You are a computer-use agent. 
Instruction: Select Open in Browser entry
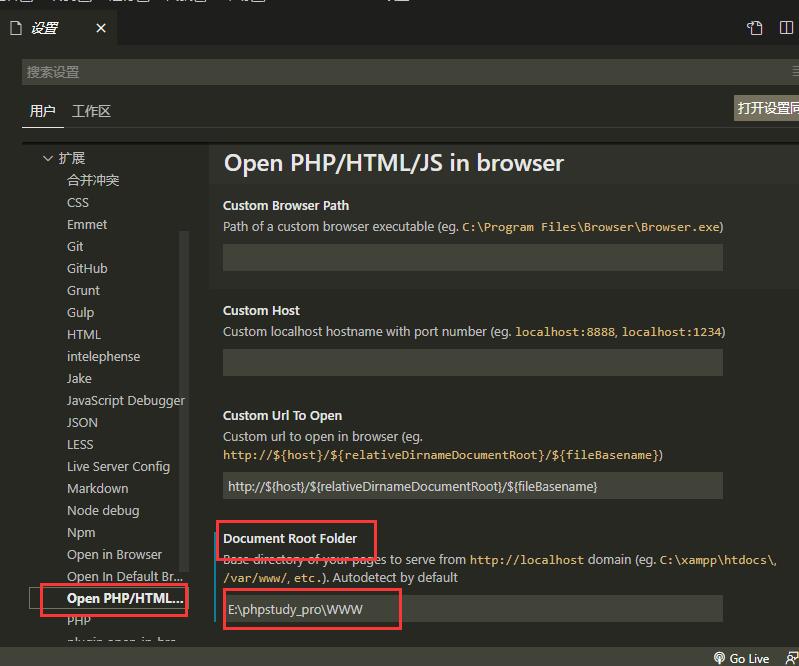114,554
